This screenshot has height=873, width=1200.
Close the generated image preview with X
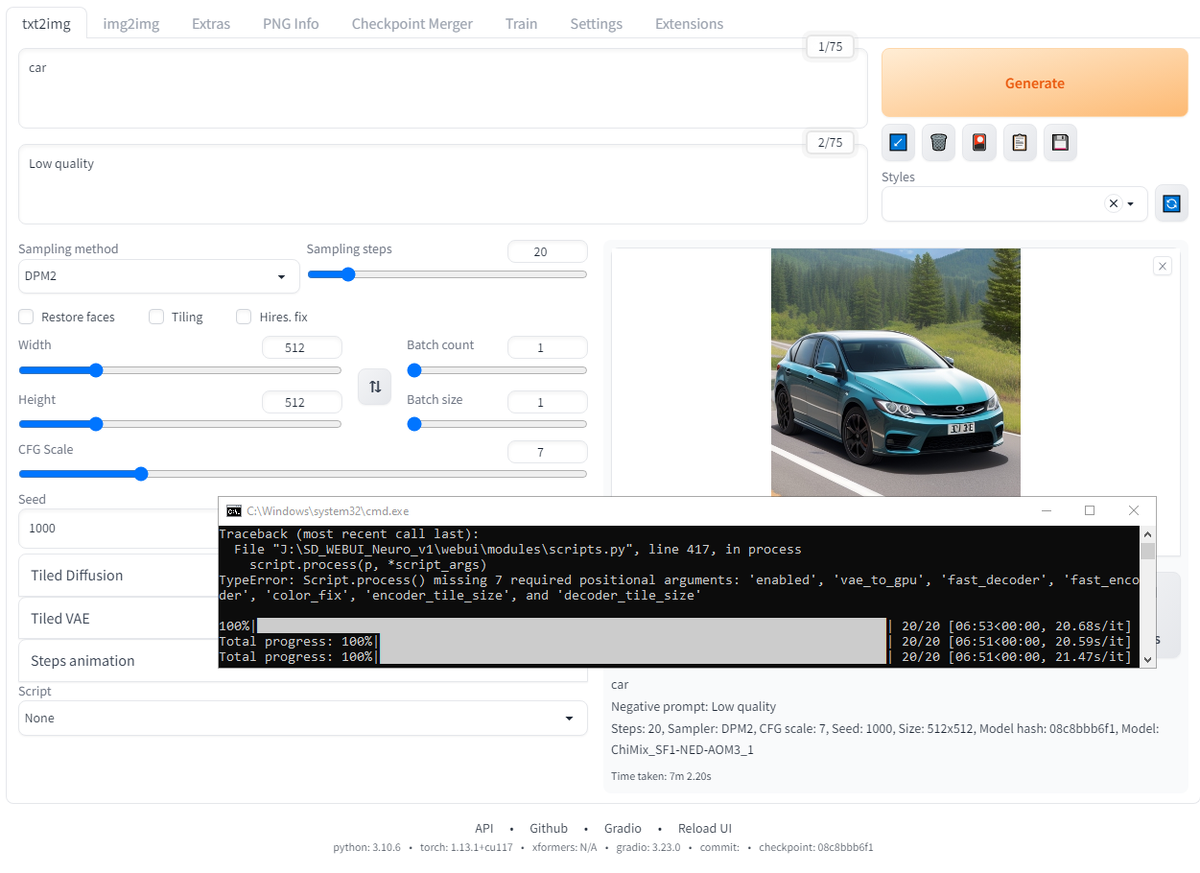pyautogui.click(x=1162, y=266)
